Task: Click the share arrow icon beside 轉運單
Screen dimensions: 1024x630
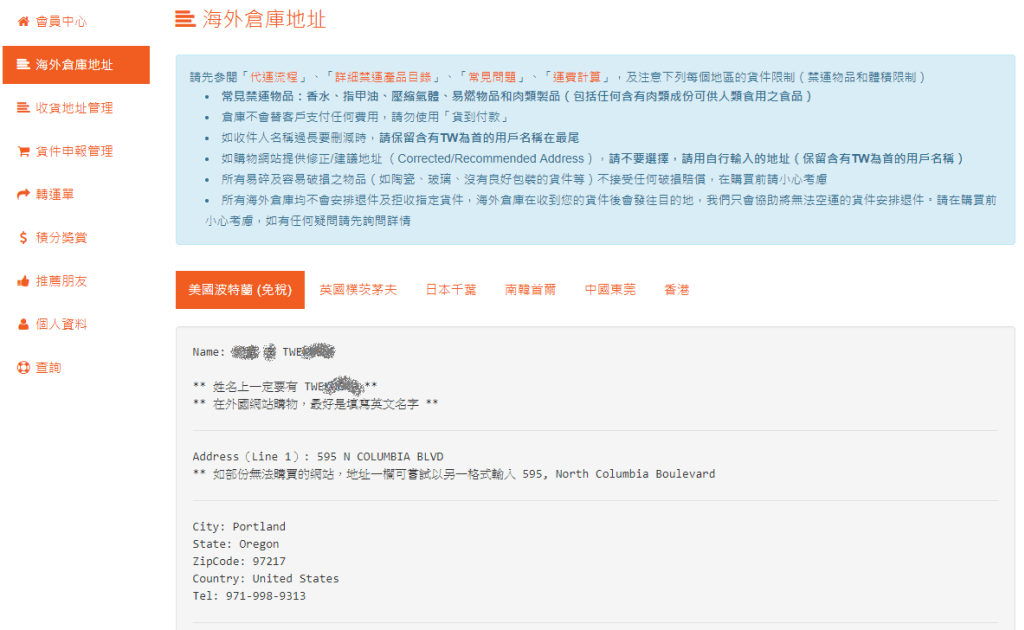Action: 23,194
